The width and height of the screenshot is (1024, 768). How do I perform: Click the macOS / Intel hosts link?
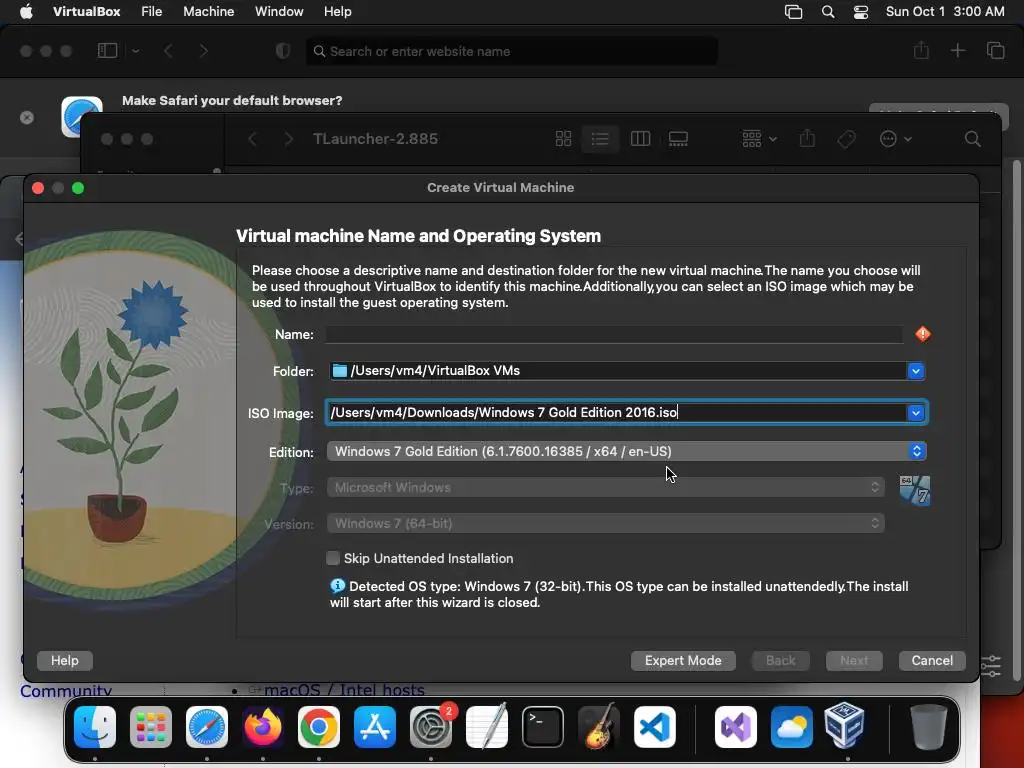344,690
